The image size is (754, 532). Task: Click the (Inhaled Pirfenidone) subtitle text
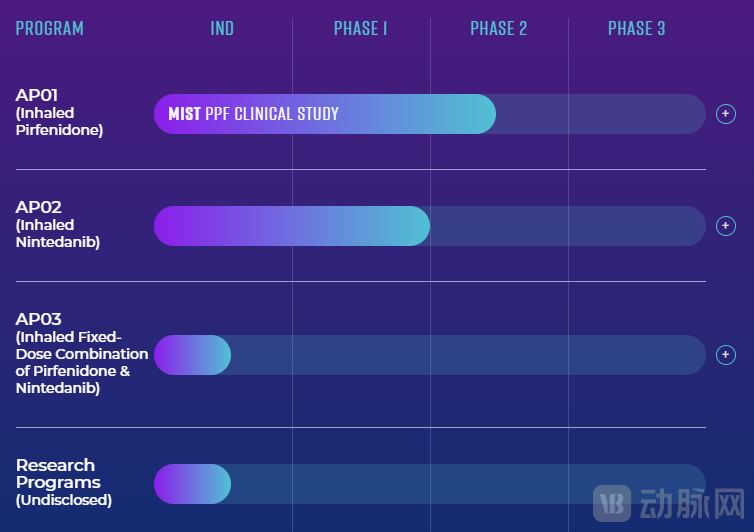(x=59, y=121)
